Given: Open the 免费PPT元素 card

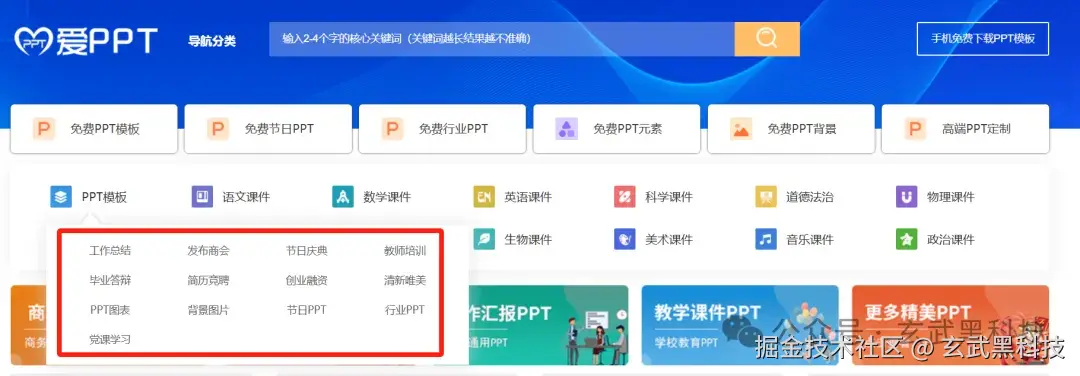Looking at the screenshot, I should coord(616,129).
